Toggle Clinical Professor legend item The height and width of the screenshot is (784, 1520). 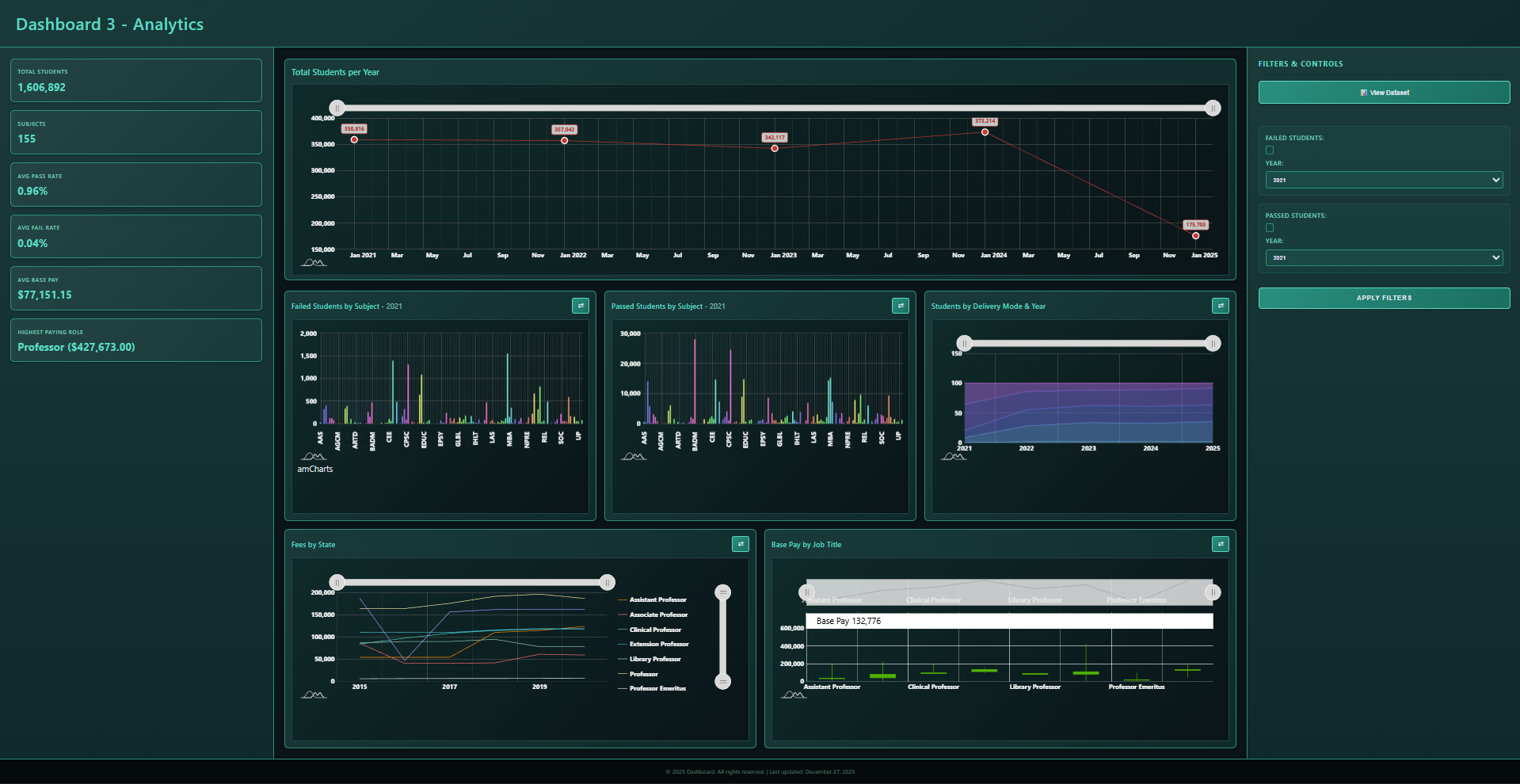coord(650,630)
